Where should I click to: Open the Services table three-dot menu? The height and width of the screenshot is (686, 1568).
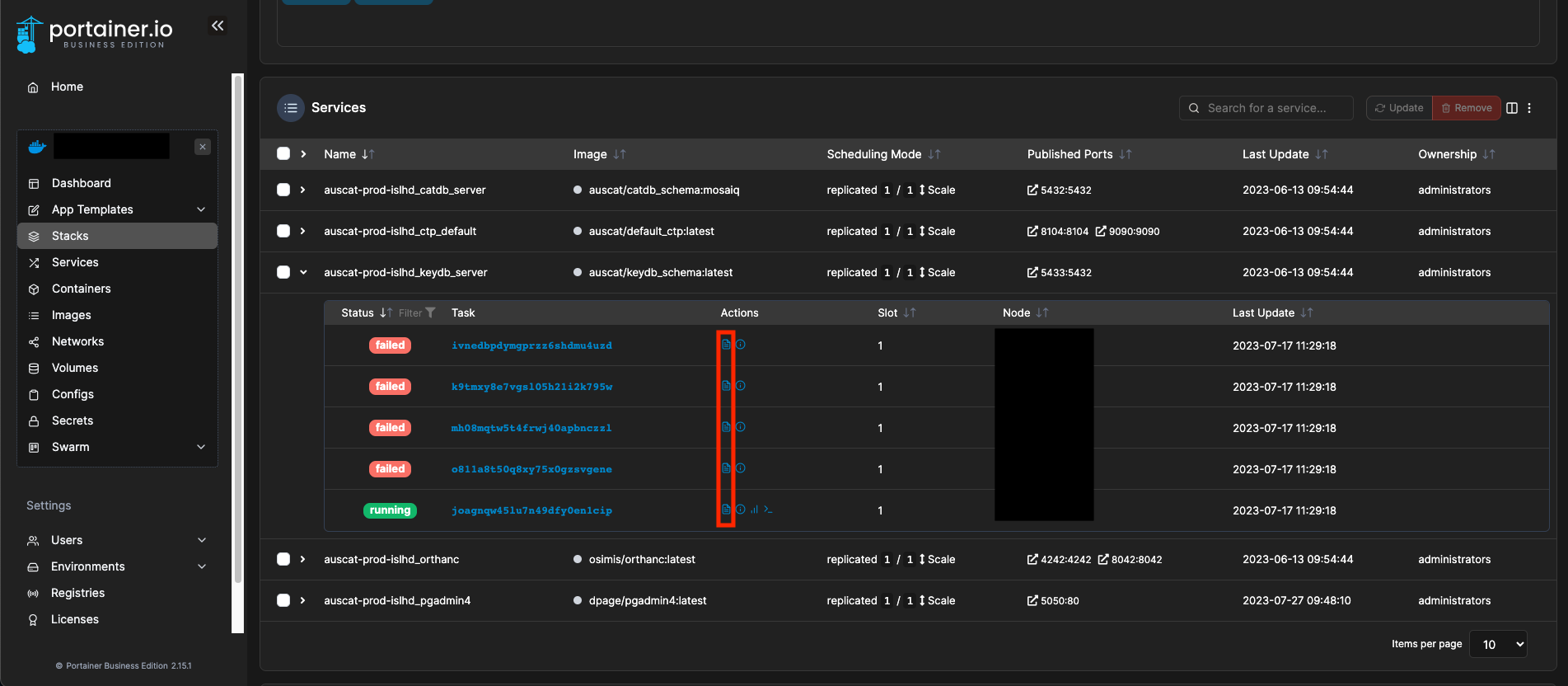1529,108
